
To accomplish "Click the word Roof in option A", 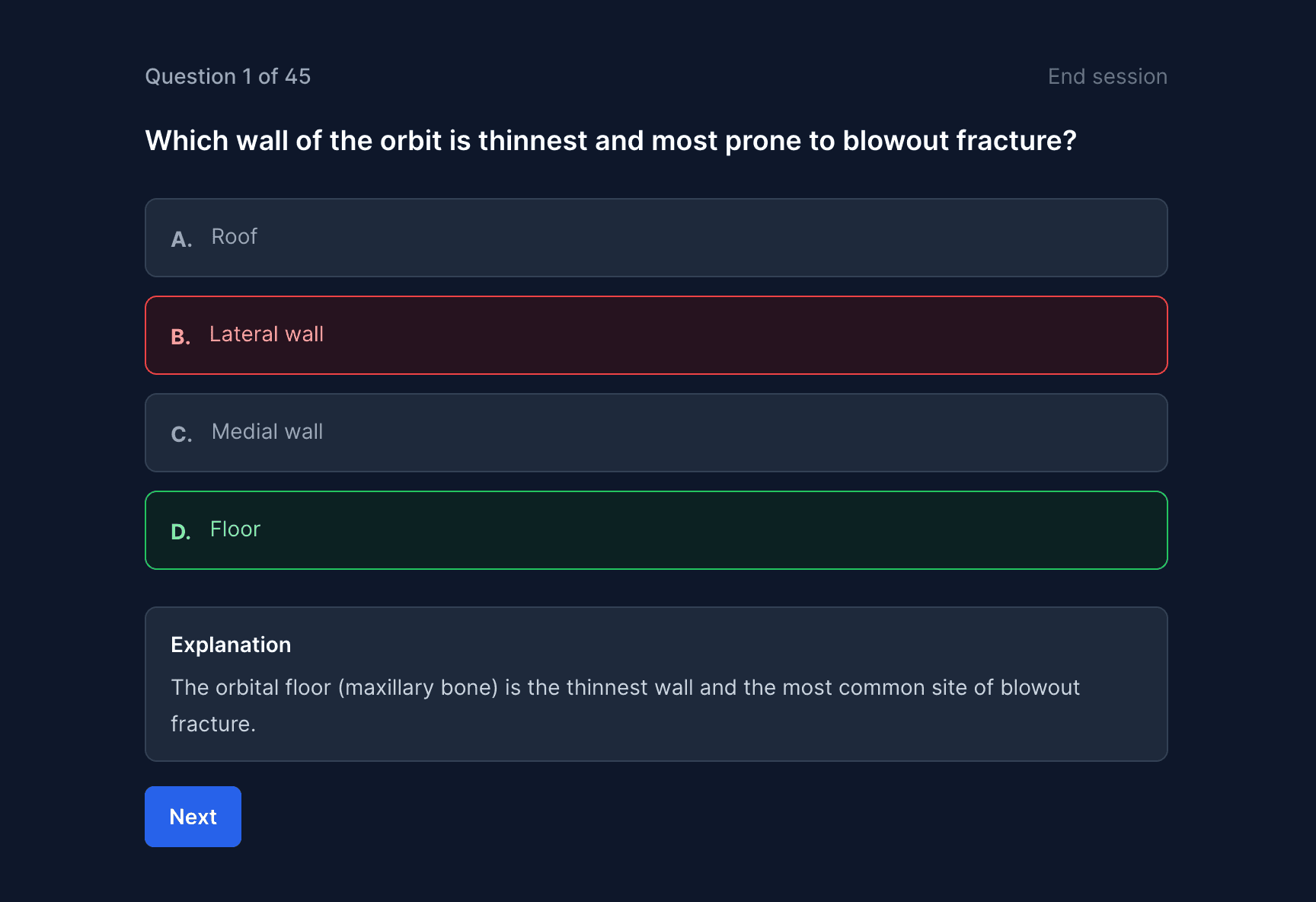I will point(235,237).
